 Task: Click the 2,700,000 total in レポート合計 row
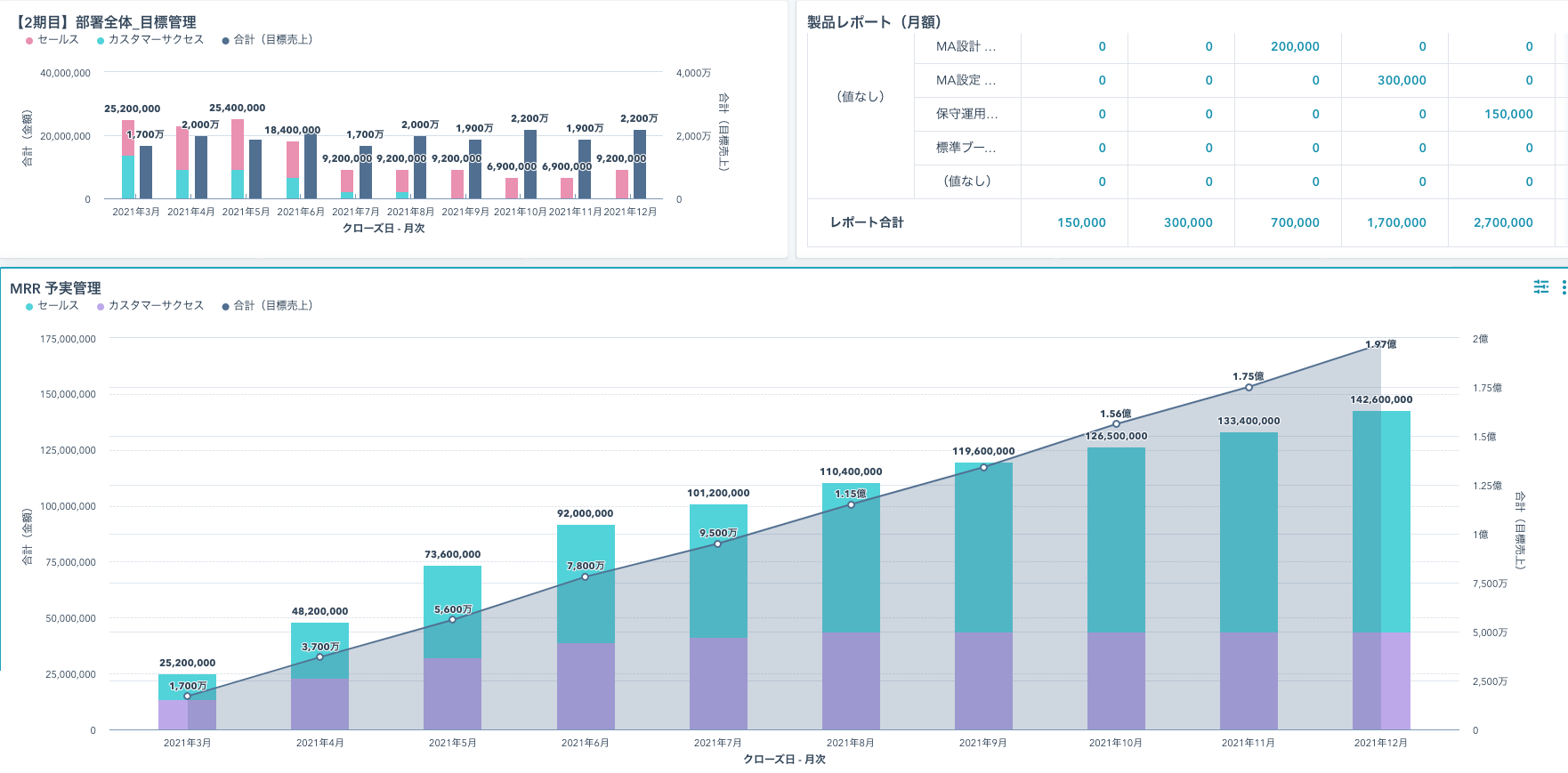click(1503, 222)
